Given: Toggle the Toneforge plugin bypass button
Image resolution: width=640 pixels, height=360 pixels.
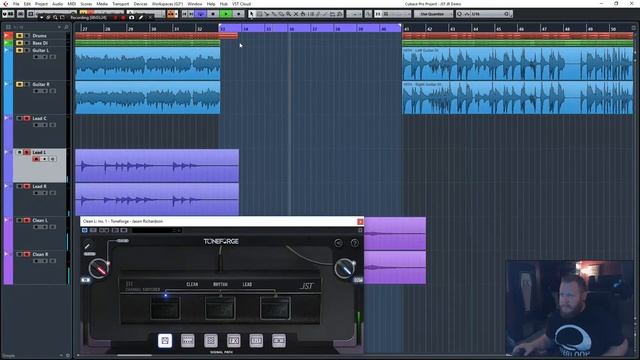Looking at the screenshot, I should coord(84,230).
